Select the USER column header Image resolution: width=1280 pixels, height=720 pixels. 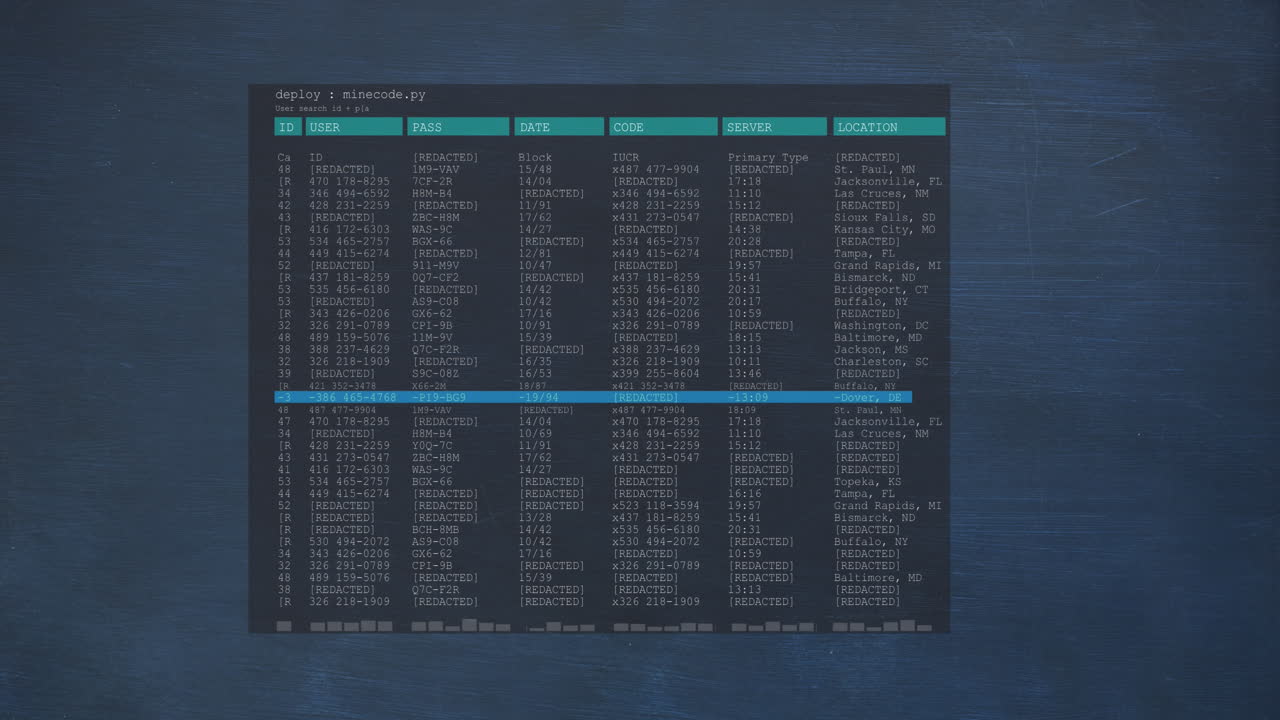[x=354, y=126]
